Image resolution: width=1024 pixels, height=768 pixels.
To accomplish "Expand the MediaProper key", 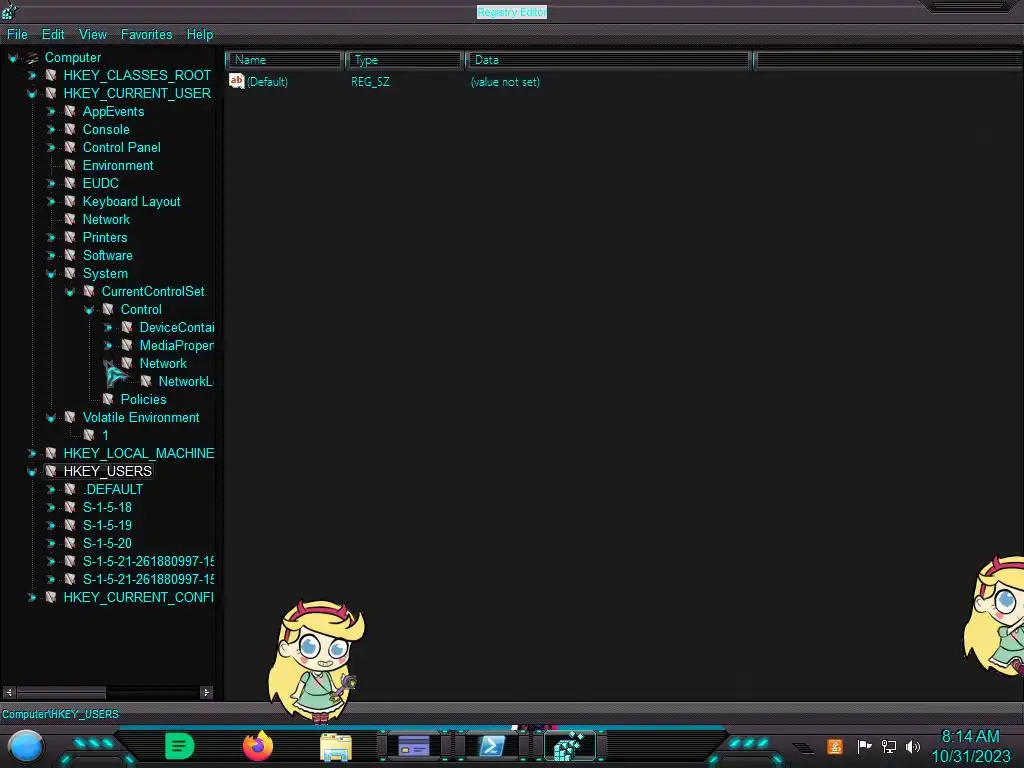I will pyautogui.click(x=108, y=345).
